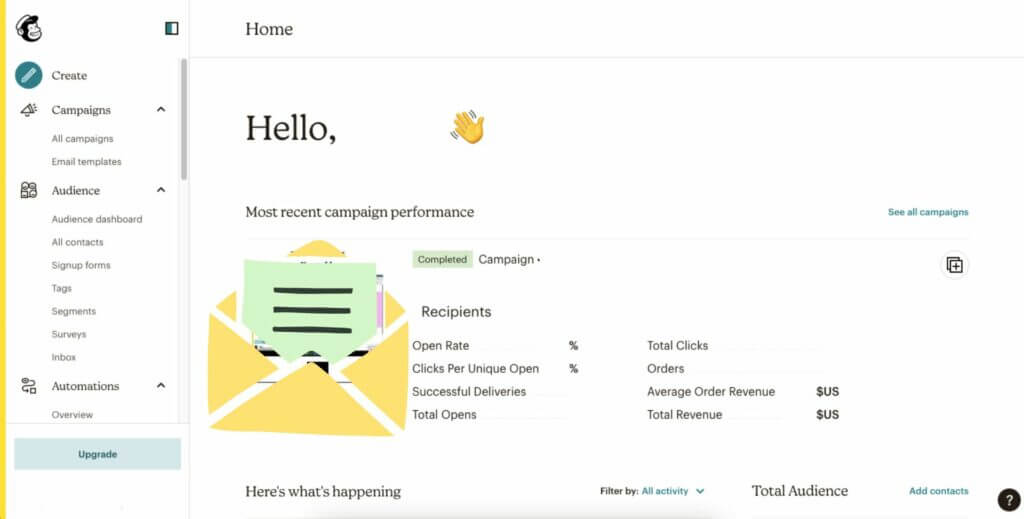Click the Create pencil icon
1024x519 pixels.
click(x=29, y=76)
